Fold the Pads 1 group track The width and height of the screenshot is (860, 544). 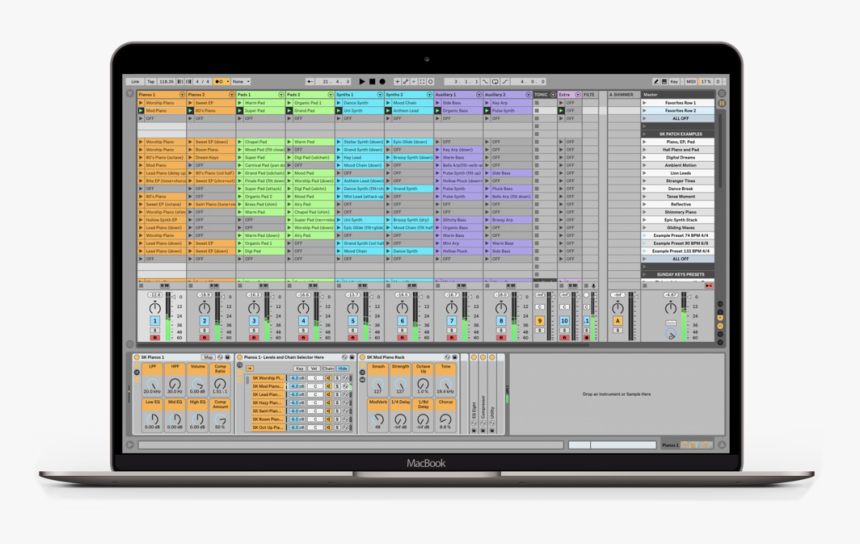(281, 95)
